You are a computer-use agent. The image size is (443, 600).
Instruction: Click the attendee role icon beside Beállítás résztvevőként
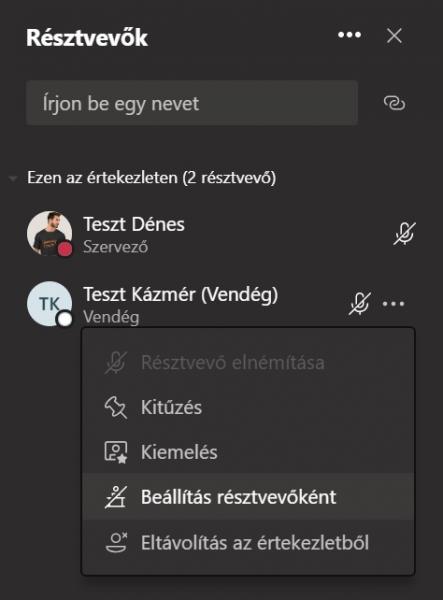(x=116, y=497)
